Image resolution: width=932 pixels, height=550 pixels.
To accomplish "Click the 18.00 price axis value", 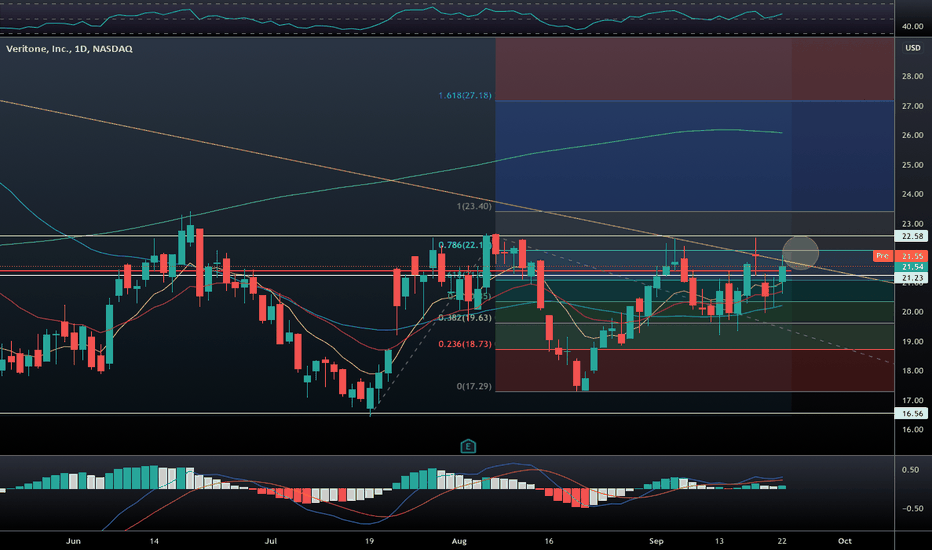I will click(x=912, y=370).
